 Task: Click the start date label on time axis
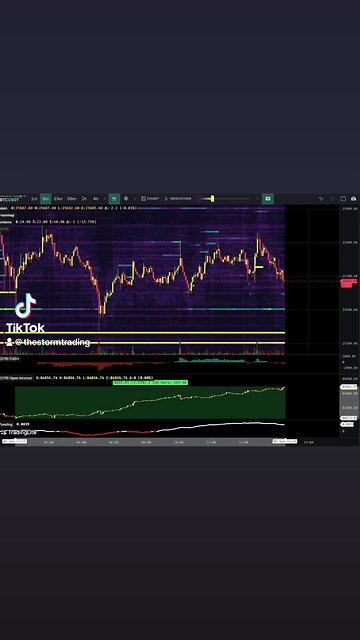point(14,442)
